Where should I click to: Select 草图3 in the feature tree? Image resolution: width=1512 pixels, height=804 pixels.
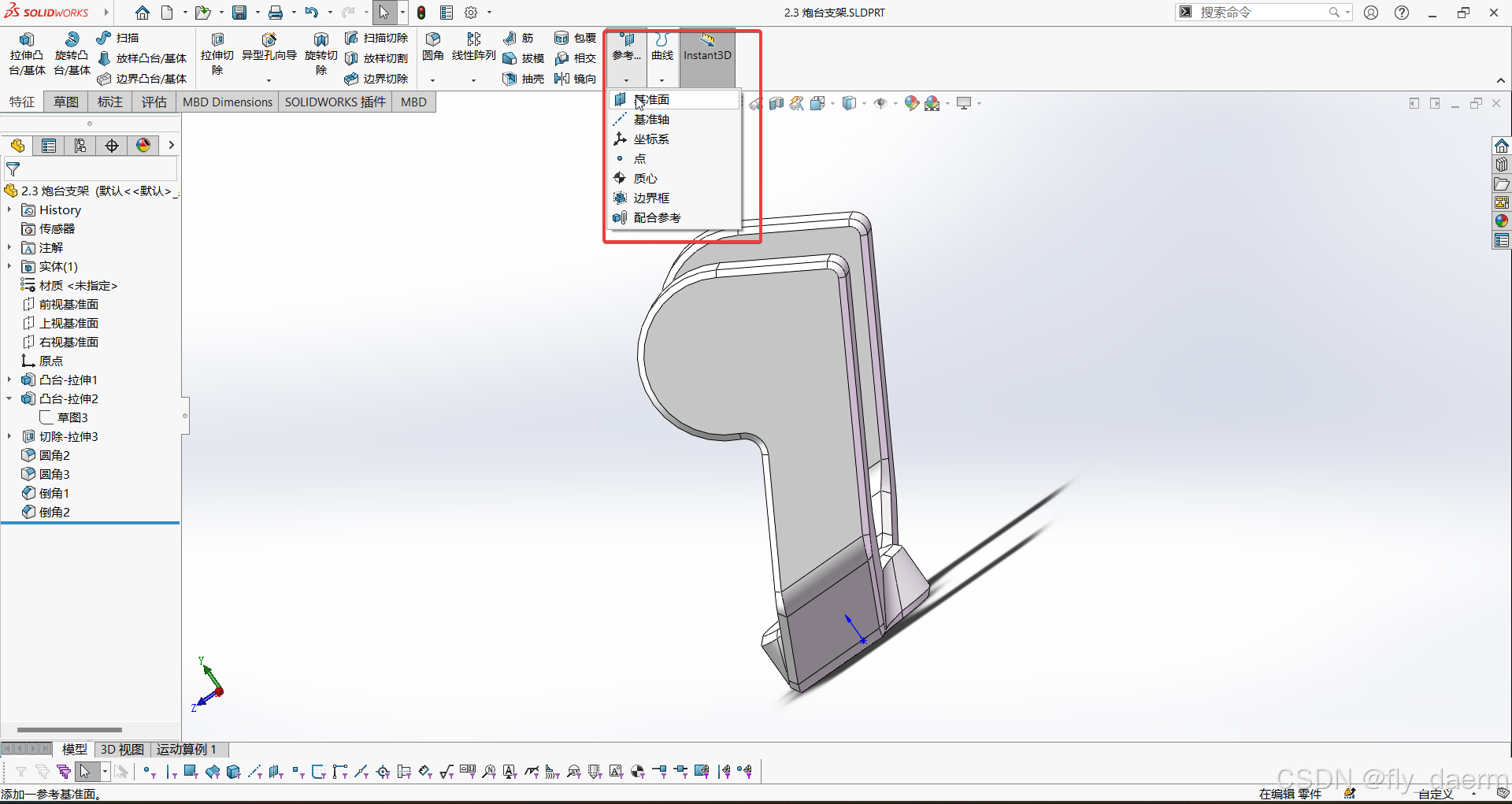[64, 418]
